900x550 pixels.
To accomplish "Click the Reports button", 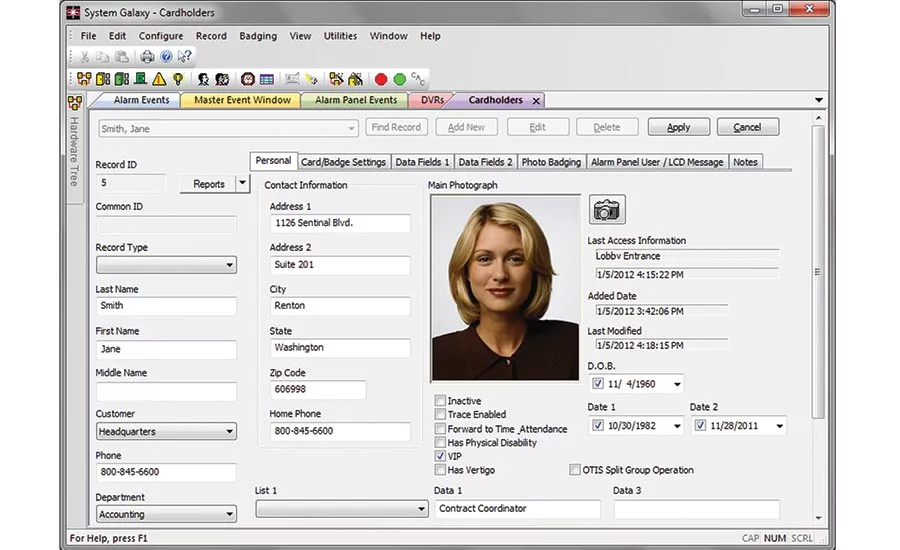I will [208, 184].
